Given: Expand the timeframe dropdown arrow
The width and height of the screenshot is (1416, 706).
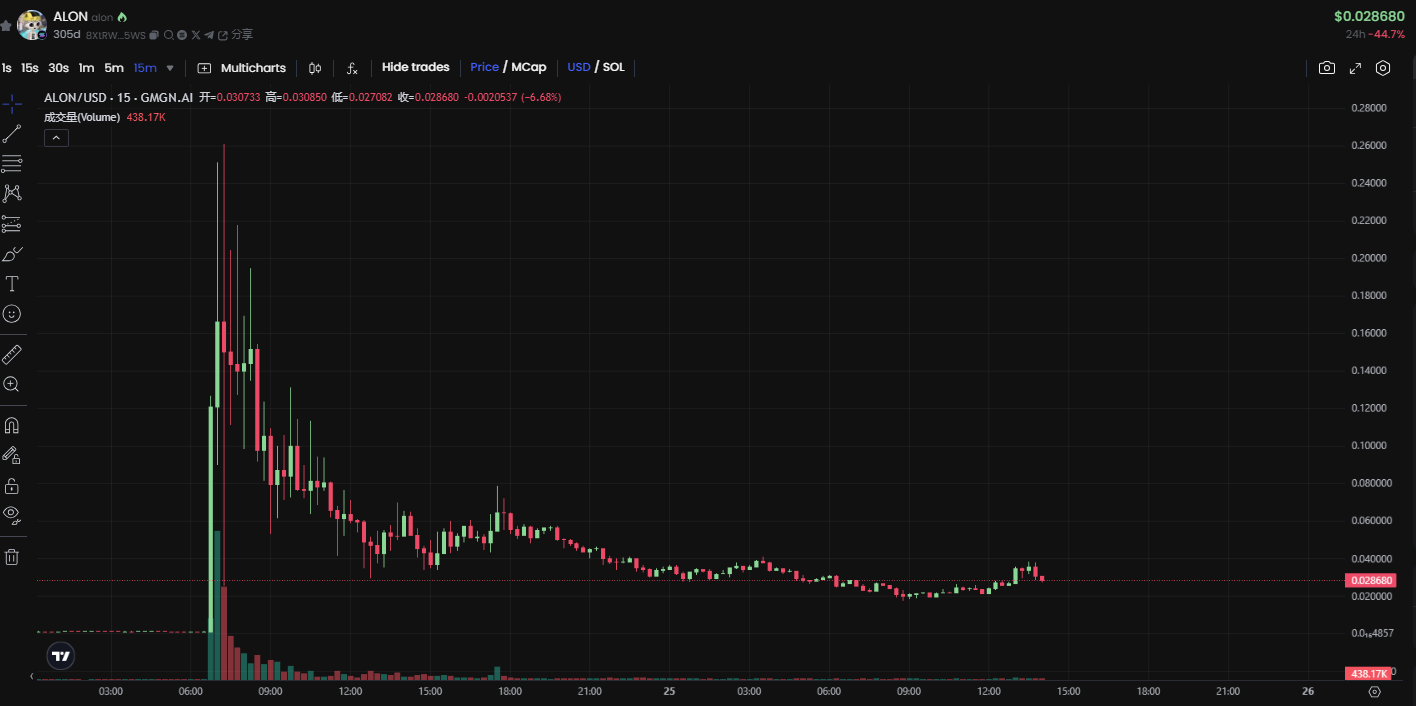Looking at the screenshot, I should (x=170, y=68).
